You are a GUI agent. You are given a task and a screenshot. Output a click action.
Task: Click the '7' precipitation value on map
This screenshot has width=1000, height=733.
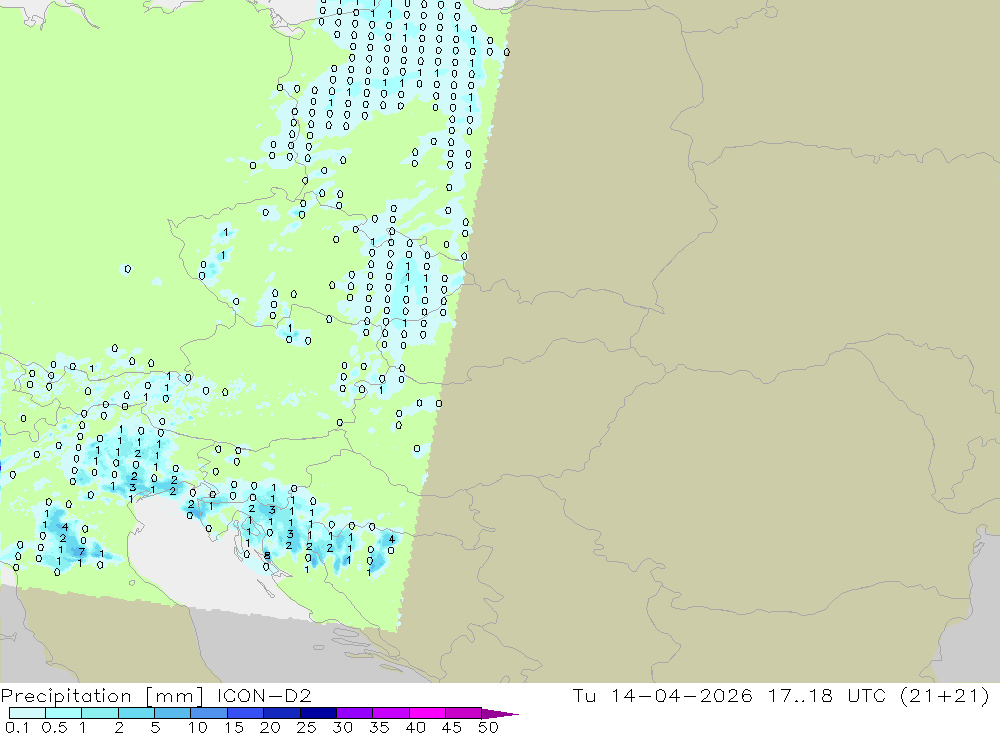coord(82,551)
